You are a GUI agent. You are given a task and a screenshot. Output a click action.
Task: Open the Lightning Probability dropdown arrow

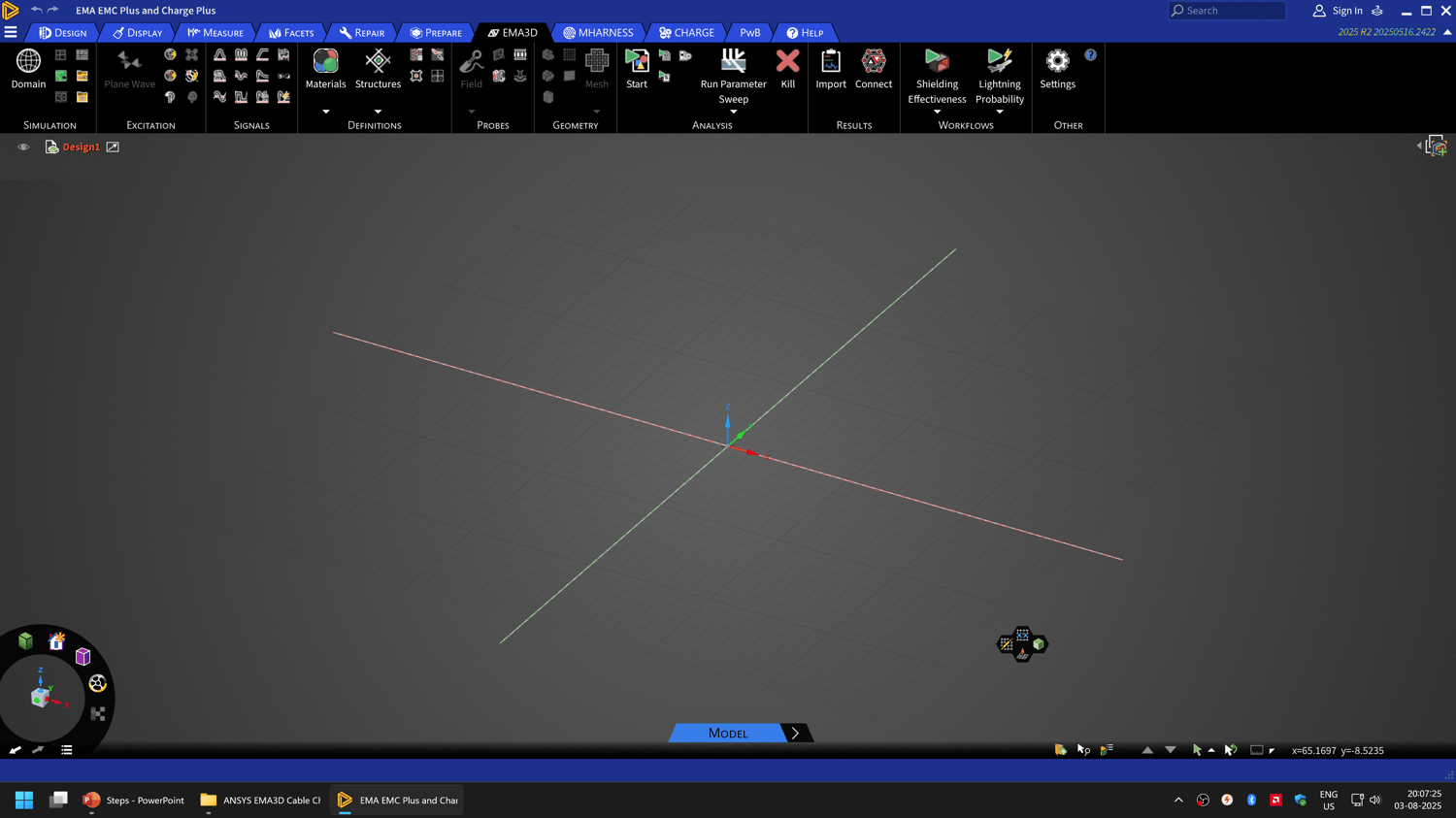click(x=1000, y=112)
